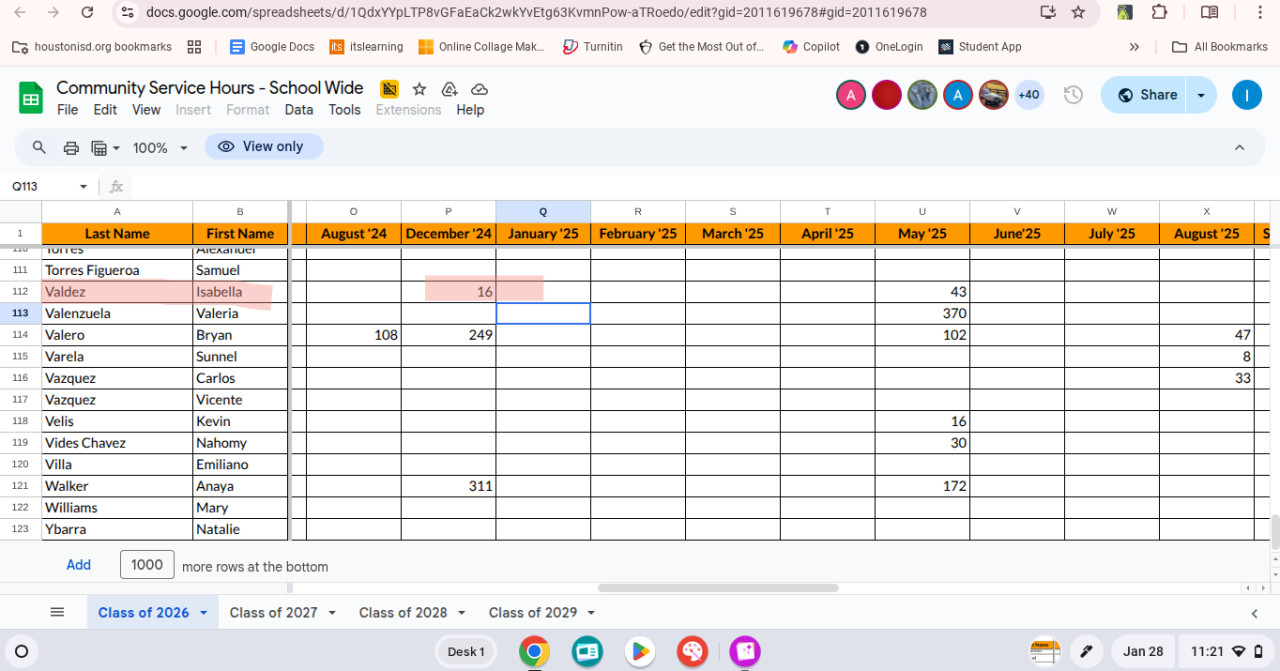Open the Data menu

click(x=298, y=110)
